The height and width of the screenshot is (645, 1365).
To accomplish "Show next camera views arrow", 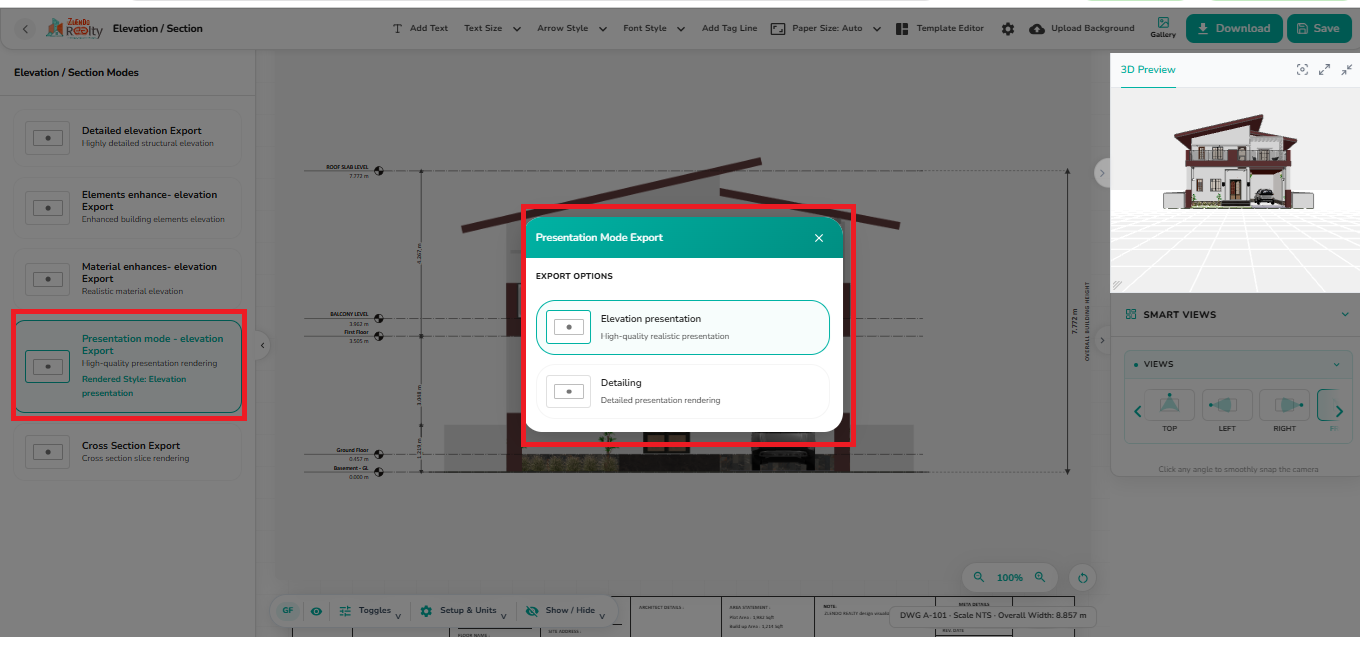I will pos(1339,411).
